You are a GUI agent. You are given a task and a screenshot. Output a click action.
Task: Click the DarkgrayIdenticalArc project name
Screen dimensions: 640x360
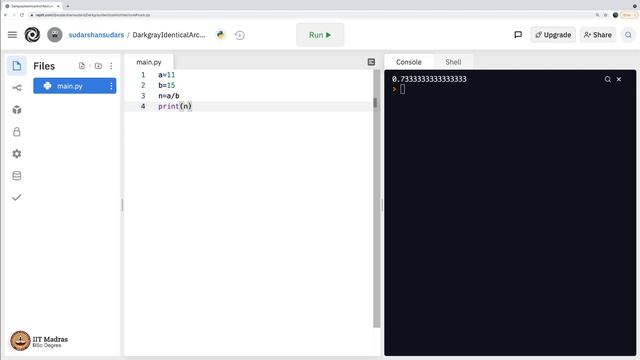pos(169,35)
